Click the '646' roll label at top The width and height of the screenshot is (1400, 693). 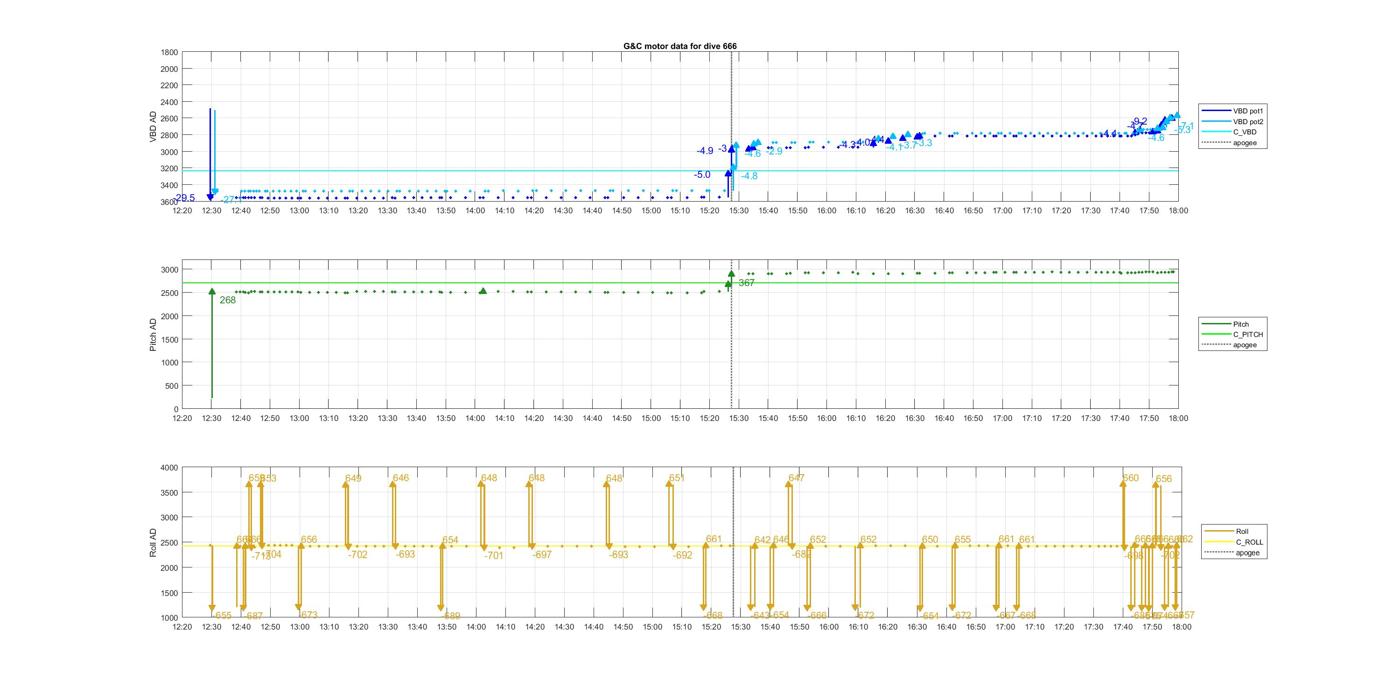[401, 478]
